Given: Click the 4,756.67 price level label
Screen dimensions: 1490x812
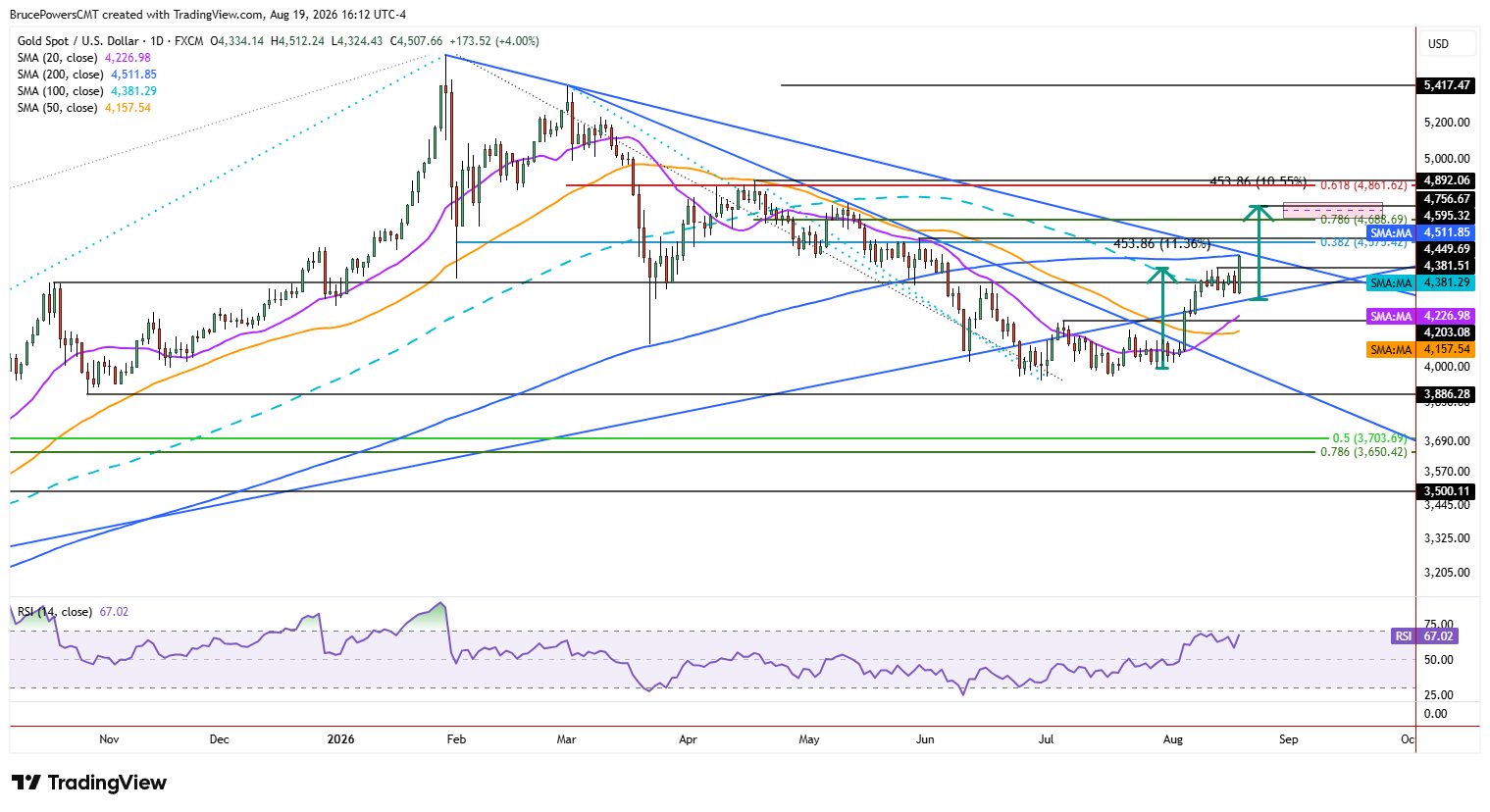Looking at the screenshot, I should point(1447,199).
